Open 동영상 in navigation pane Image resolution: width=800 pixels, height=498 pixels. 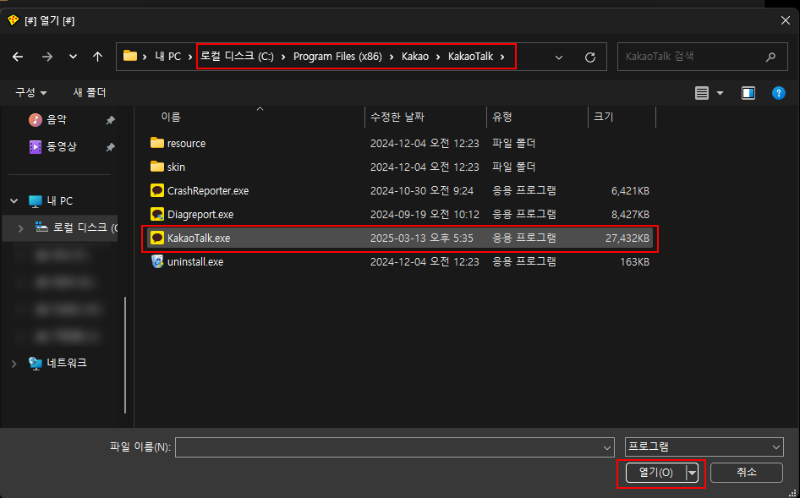point(61,147)
